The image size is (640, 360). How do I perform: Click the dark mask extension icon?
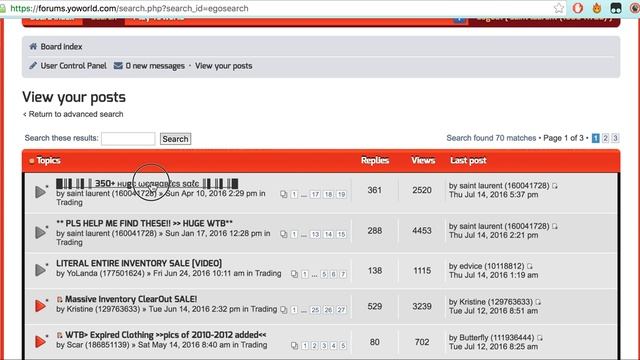pos(616,8)
